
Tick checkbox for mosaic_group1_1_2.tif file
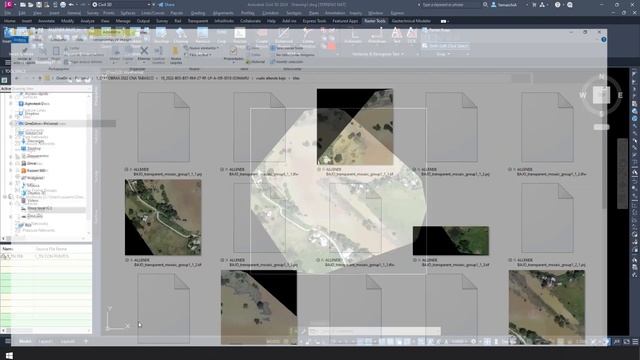127,260
